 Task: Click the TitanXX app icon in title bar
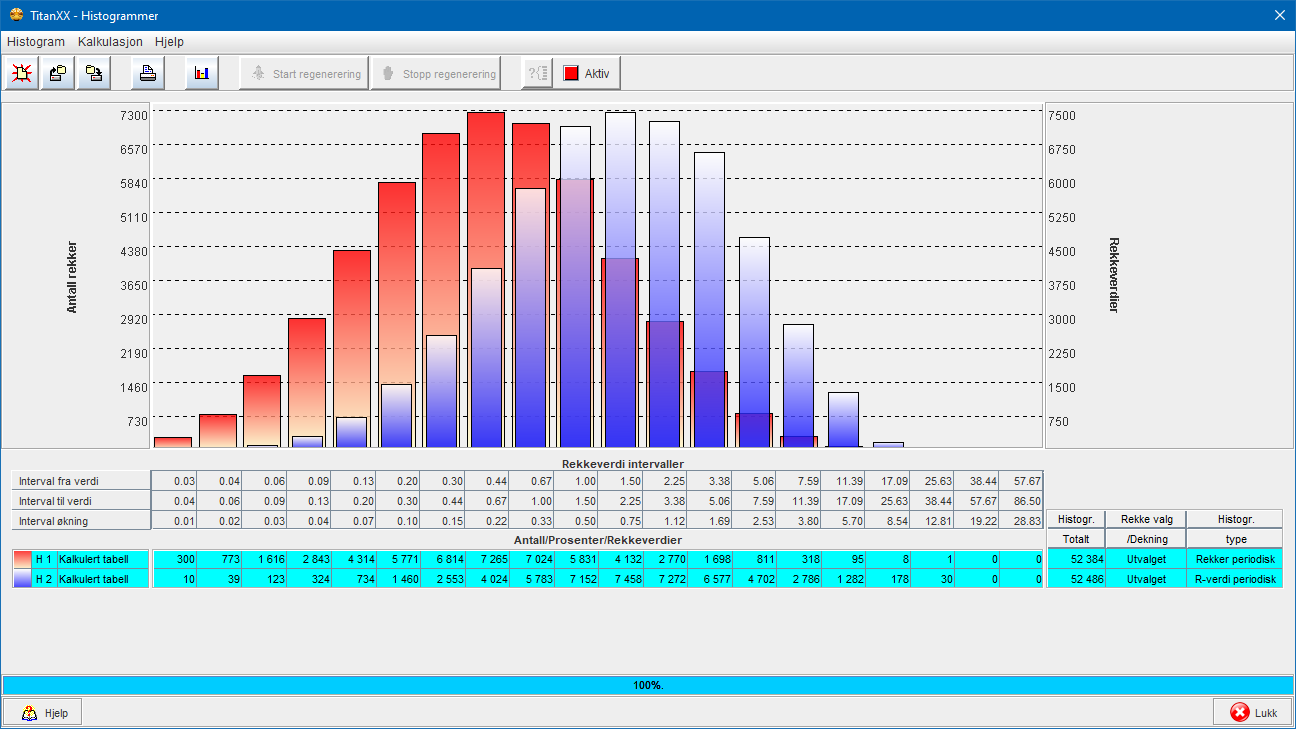click(16, 16)
